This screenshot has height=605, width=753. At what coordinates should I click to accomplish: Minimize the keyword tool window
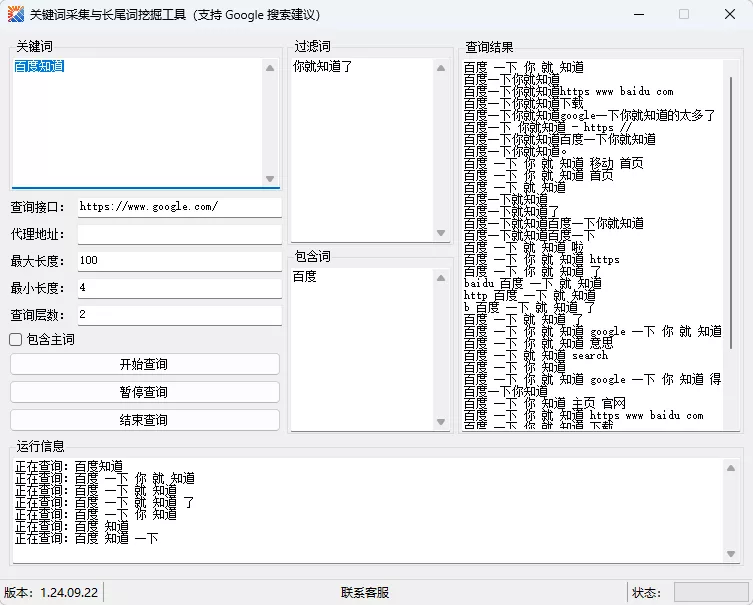click(x=639, y=14)
